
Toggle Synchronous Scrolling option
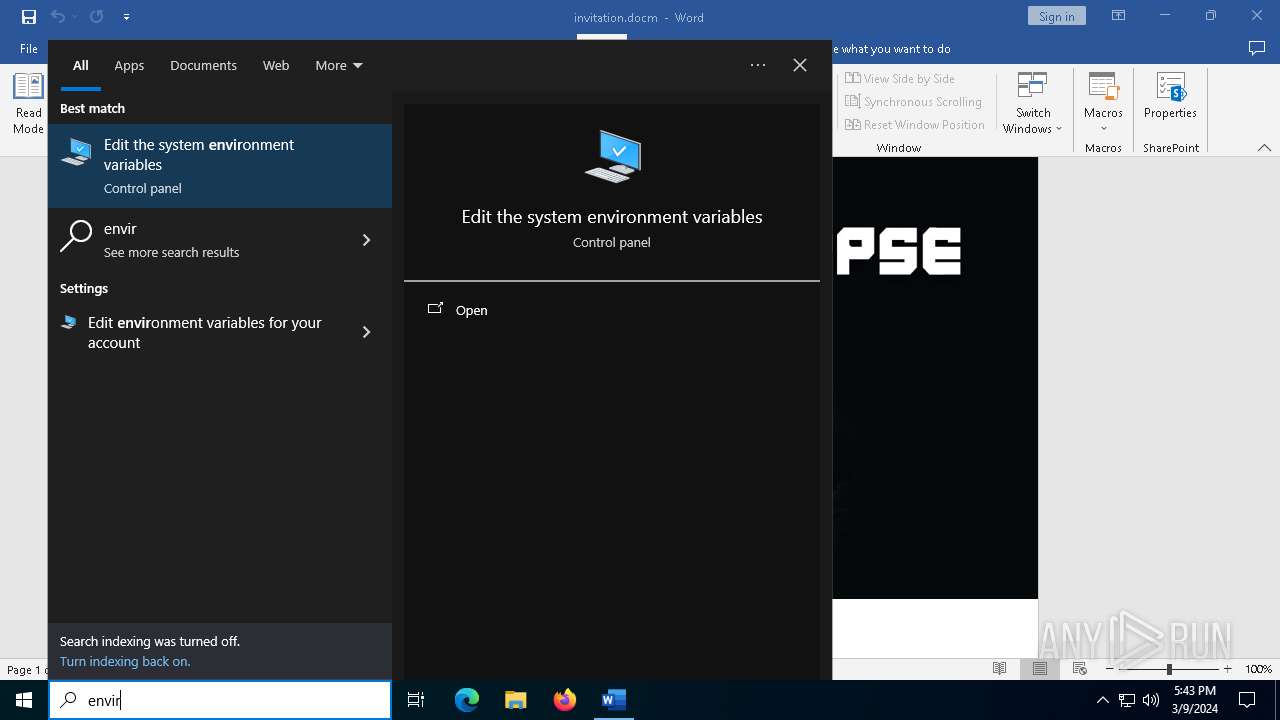point(913,101)
